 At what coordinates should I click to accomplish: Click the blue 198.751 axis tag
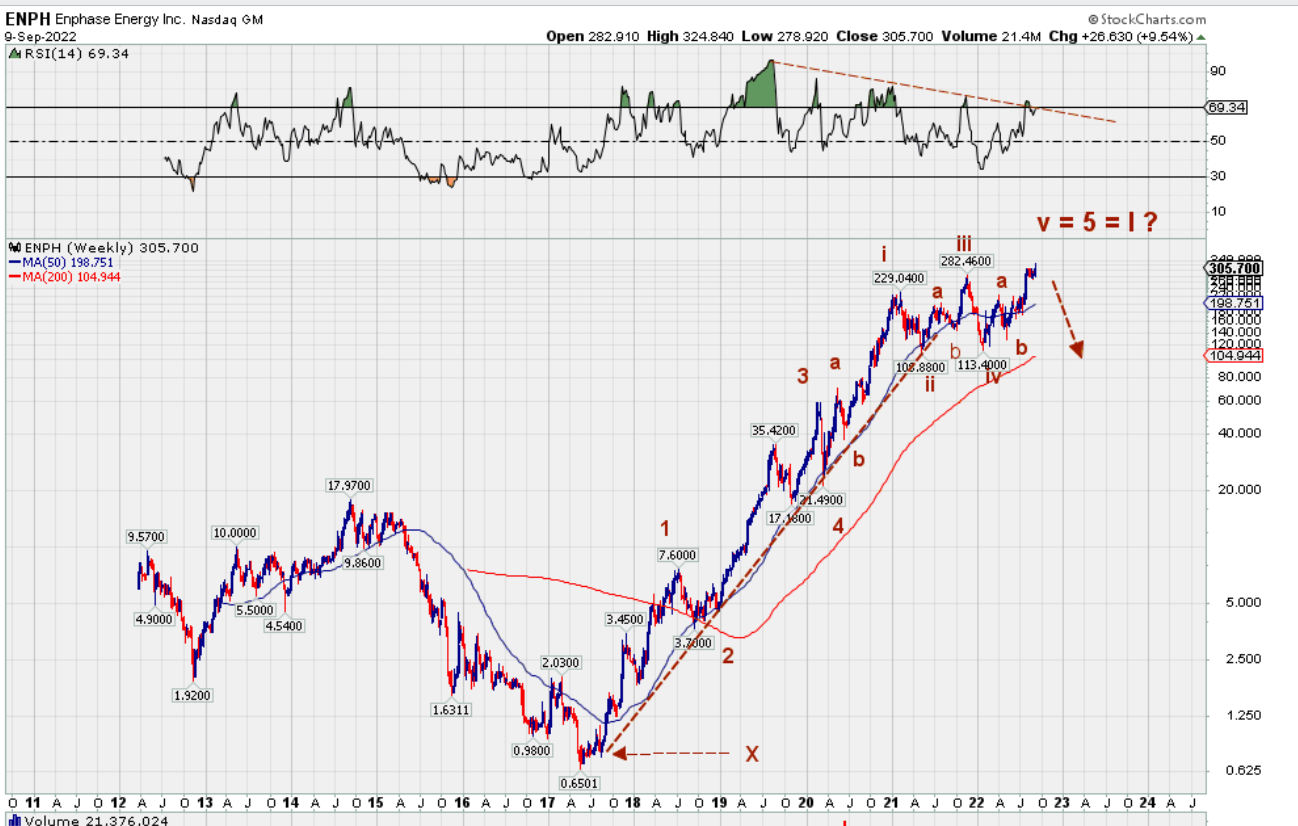pos(1234,302)
